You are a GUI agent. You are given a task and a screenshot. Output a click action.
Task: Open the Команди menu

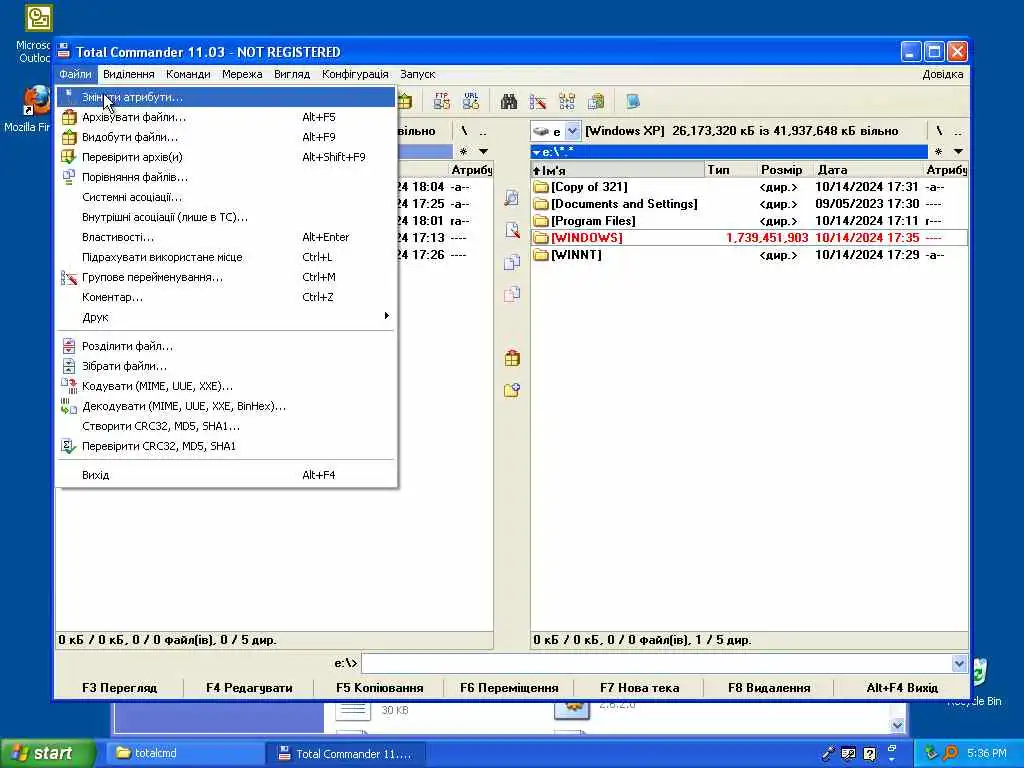click(x=188, y=74)
